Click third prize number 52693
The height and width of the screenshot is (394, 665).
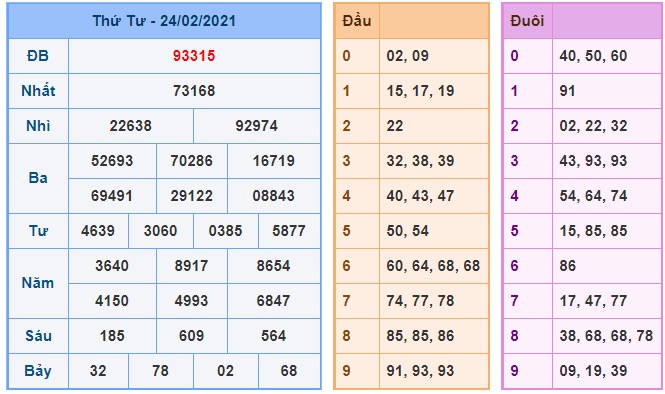tap(112, 161)
